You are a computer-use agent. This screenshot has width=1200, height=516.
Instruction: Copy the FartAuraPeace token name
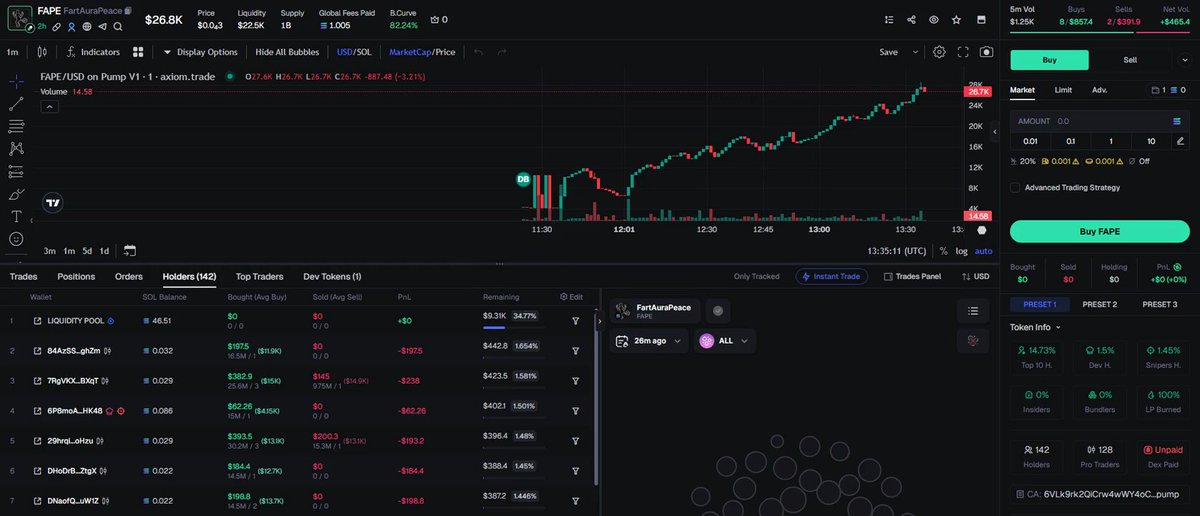pos(127,11)
